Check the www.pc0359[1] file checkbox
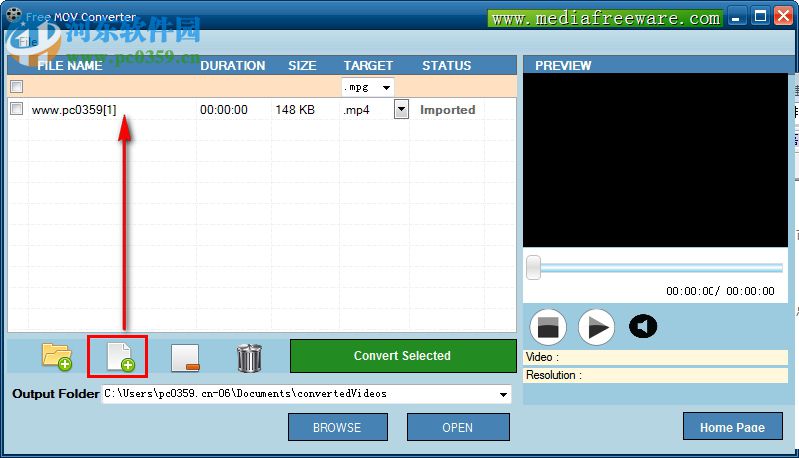The height and width of the screenshot is (458, 799). pyautogui.click(x=17, y=109)
